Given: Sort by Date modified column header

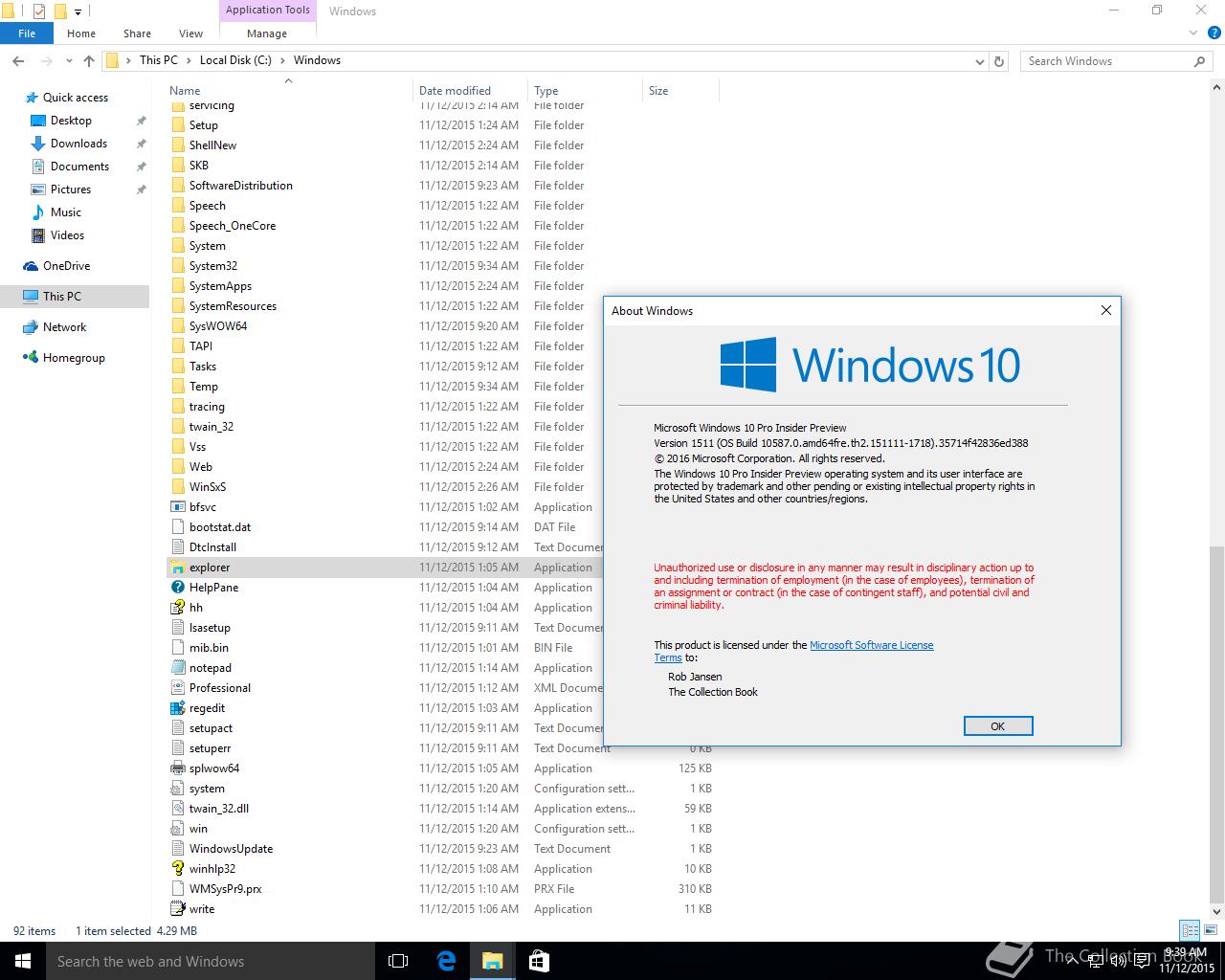Looking at the screenshot, I should coord(470,91).
